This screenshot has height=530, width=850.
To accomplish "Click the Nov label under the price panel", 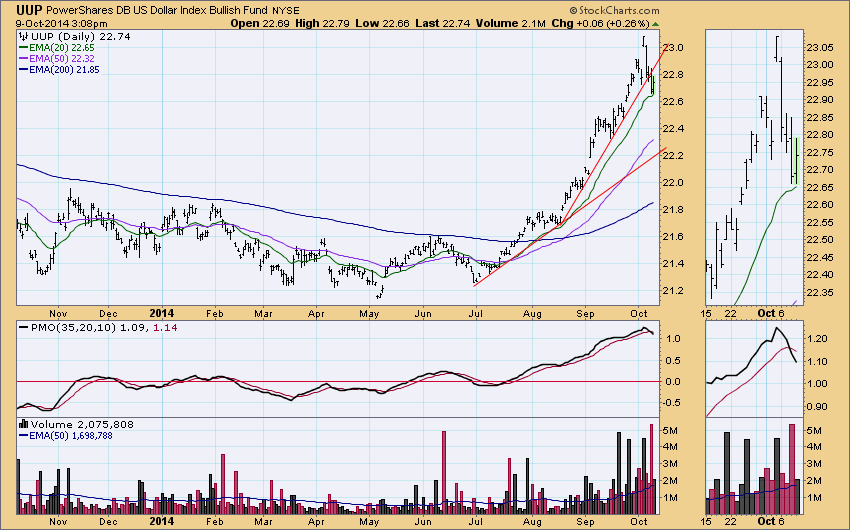I will tap(58, 314).
